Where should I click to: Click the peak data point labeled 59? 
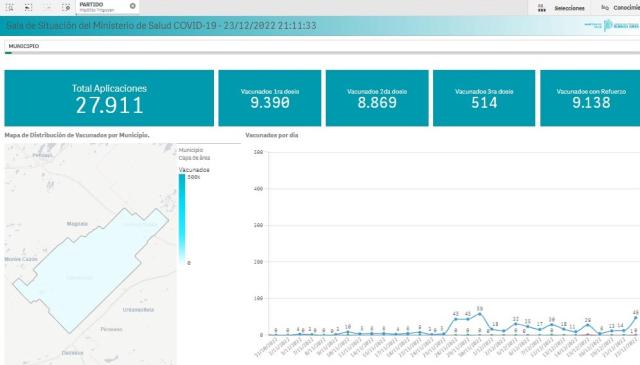480,314
